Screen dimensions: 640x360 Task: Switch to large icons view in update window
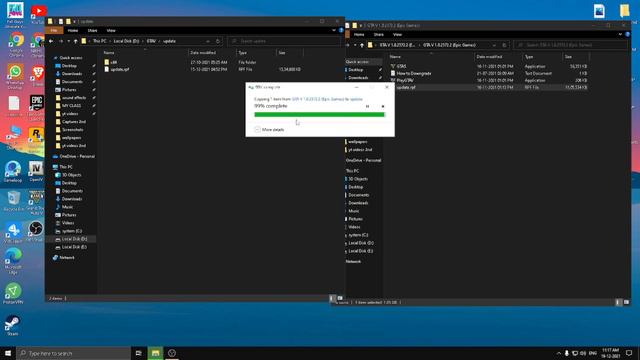click(340, 298)
